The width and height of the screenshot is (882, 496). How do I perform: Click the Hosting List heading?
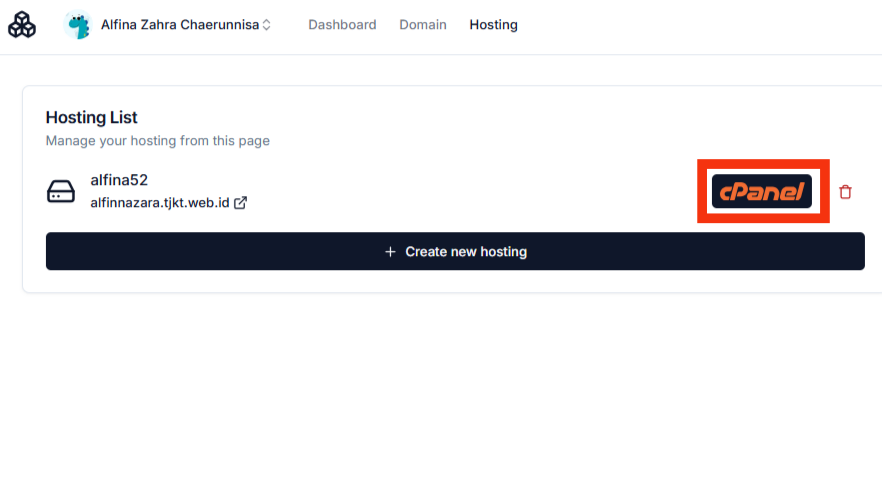point(92,117)
